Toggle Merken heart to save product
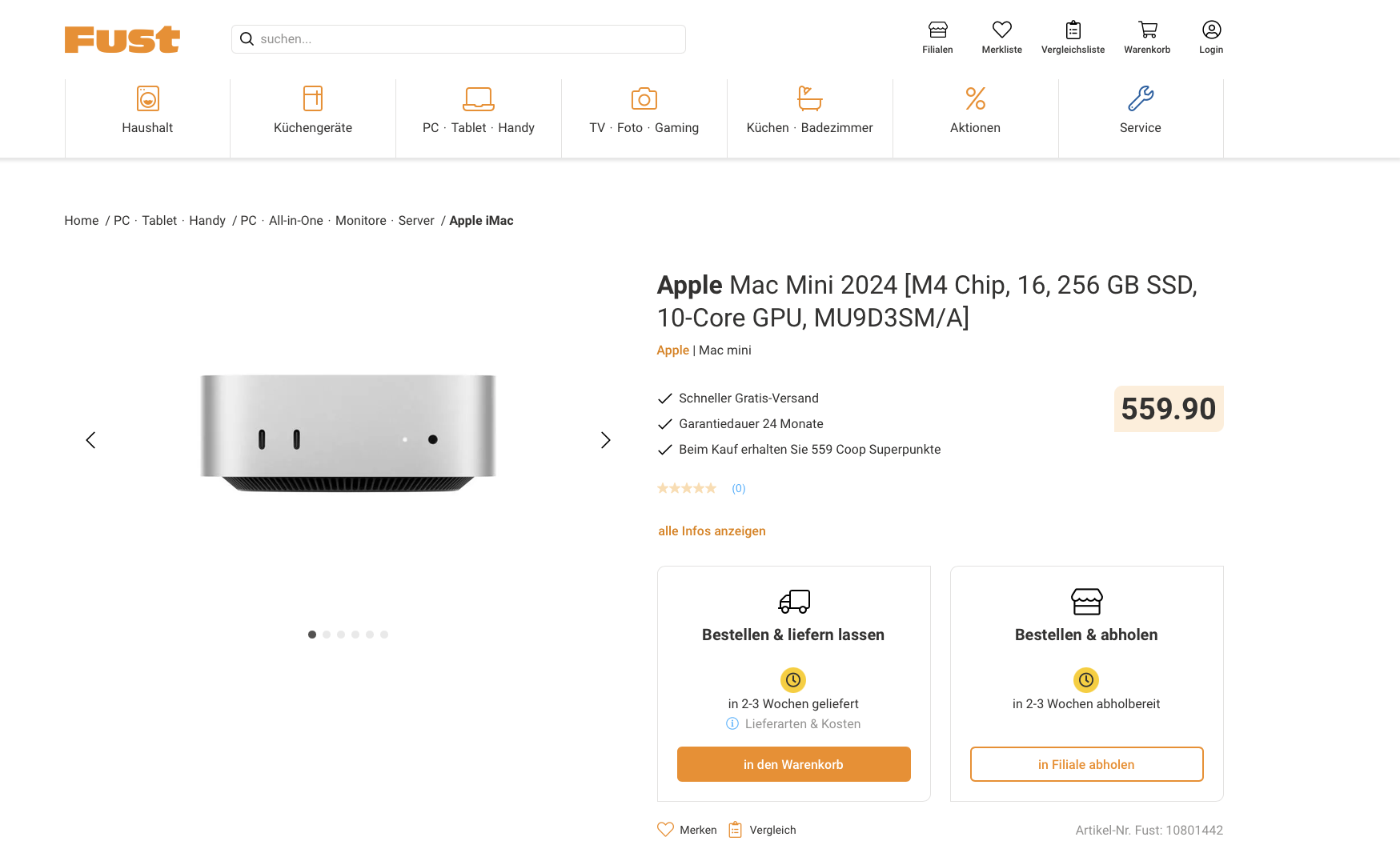Image resolution: width=1400 pixels, height=865 pixels. coord(665,830)
